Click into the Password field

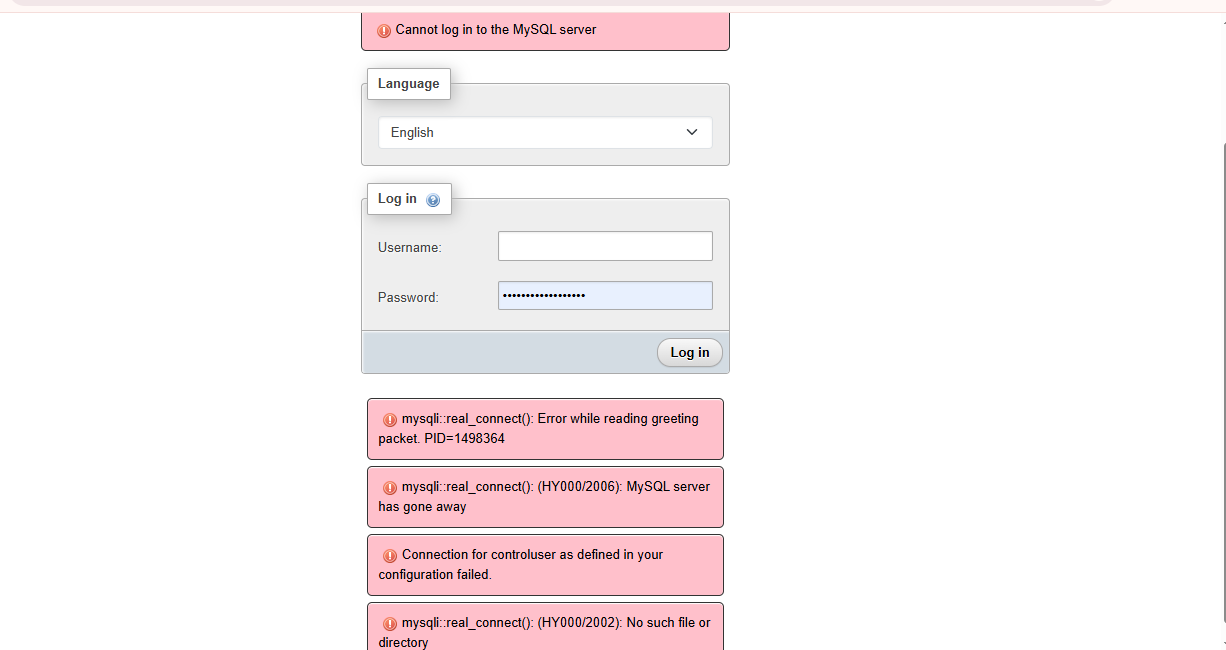pyautogui.click(x=605, y=296)
